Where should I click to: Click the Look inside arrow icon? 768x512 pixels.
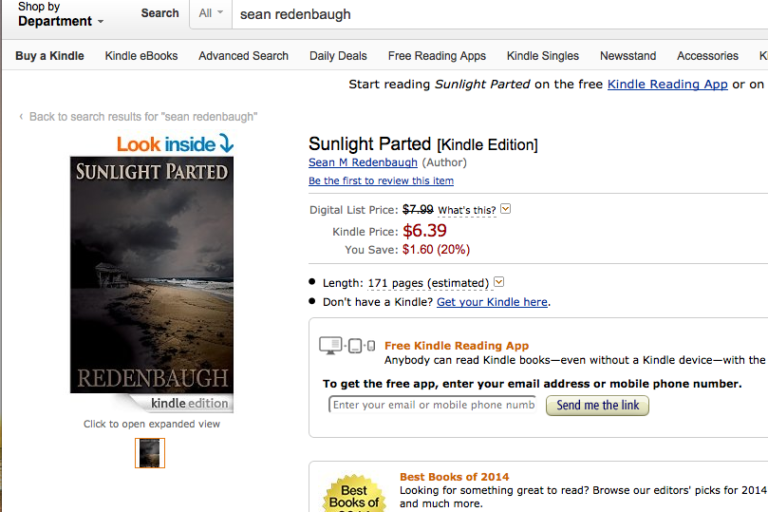coord(225,145)
